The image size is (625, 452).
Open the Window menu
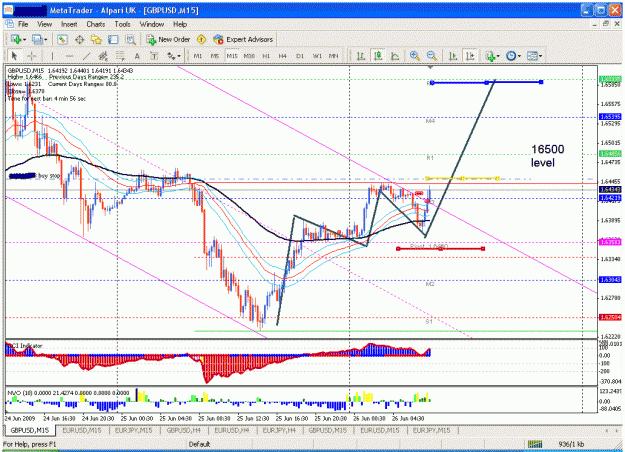pyautogui.click(x=151, y=24)
